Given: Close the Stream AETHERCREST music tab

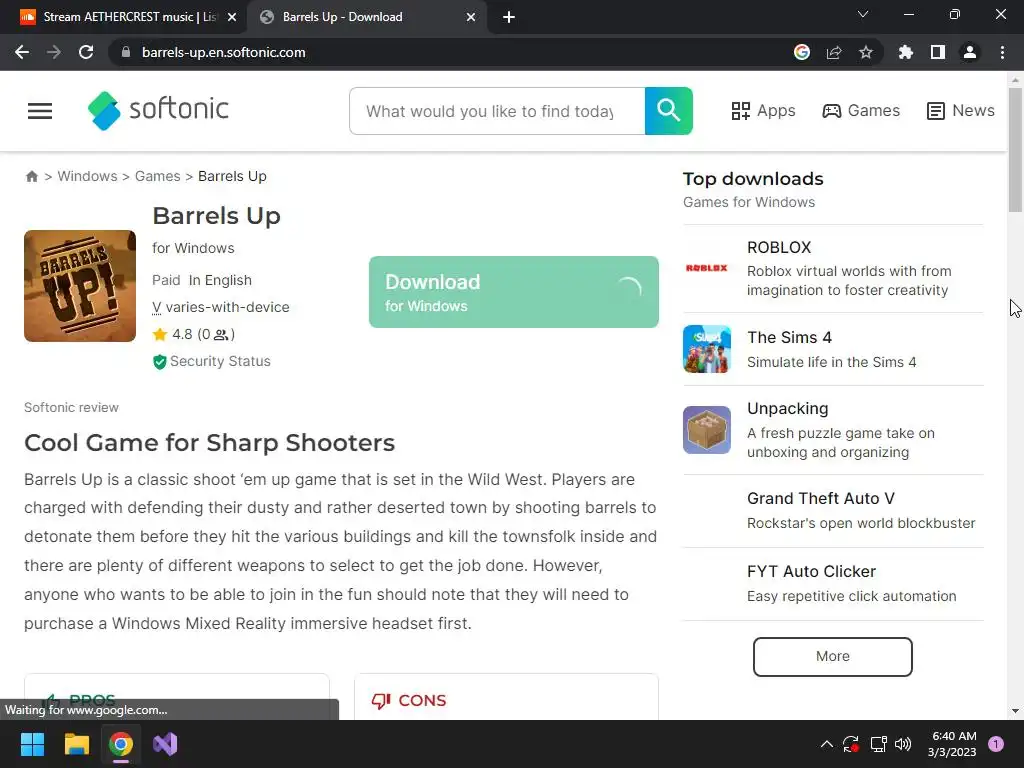Looking at the screenshot, I should tap(231, 17).
